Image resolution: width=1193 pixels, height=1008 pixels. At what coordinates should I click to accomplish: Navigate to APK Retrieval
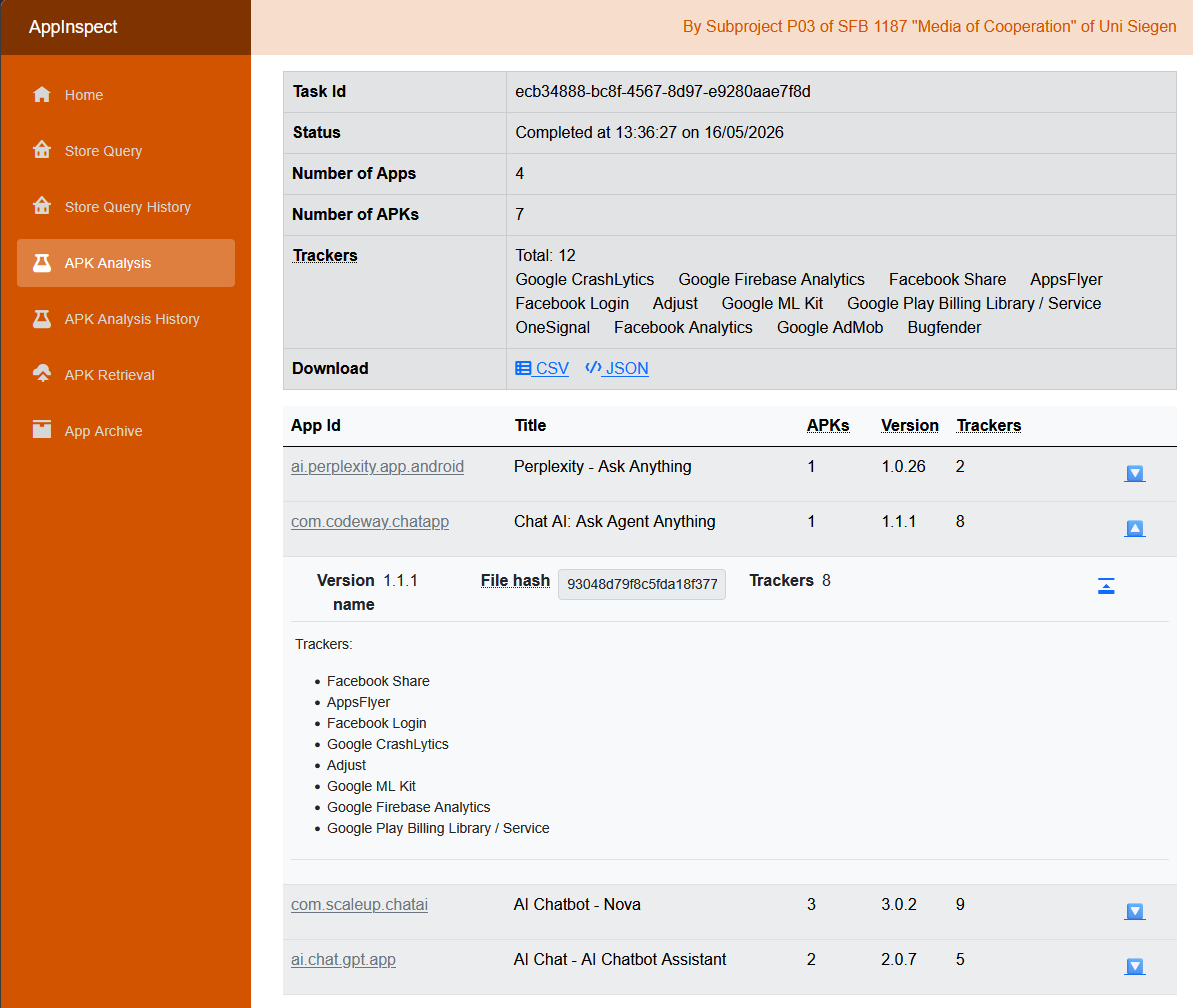tap(126, 375)
